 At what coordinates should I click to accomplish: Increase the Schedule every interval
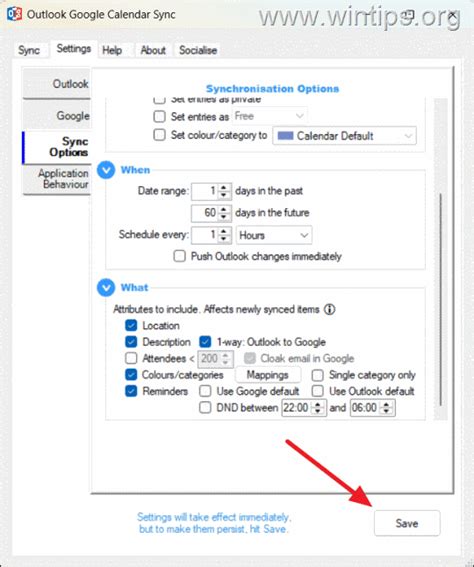coord(224,231)
